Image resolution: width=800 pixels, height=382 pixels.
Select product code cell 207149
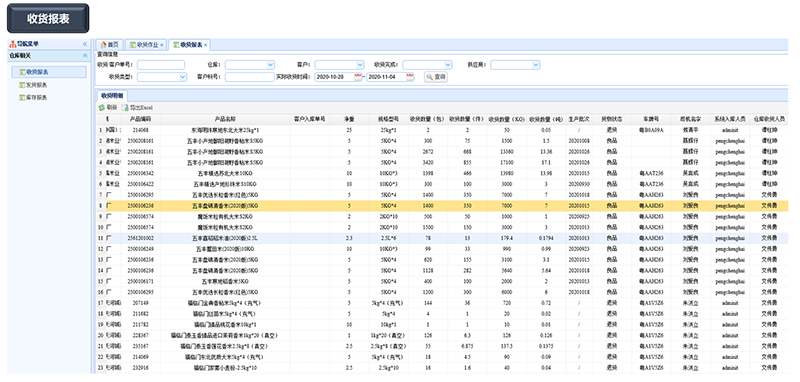(140, 303)
